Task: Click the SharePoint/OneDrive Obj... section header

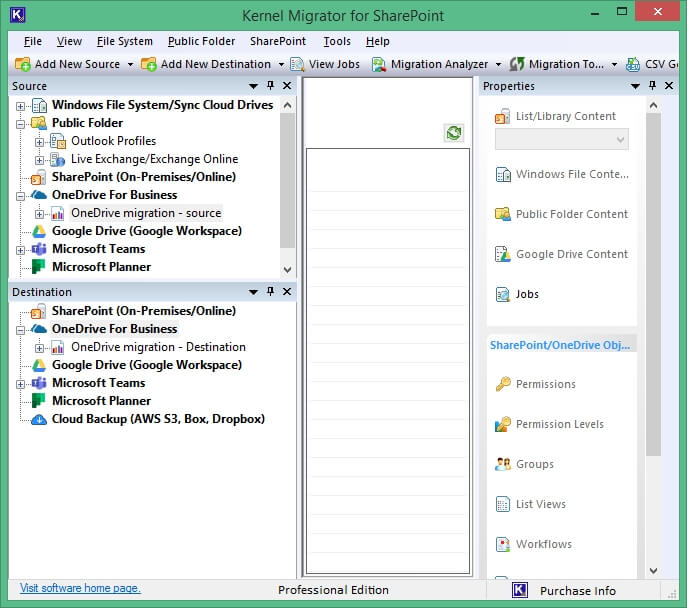Action: 560,345
